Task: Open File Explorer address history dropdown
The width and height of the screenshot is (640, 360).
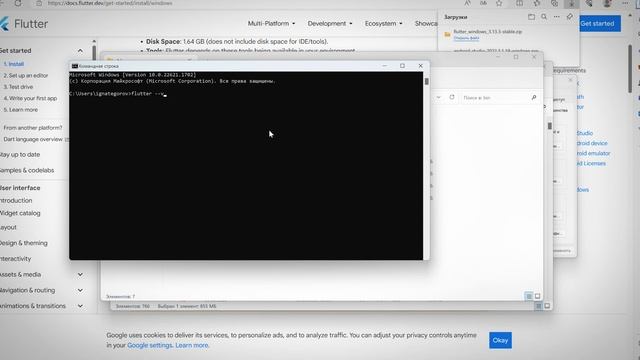Action: 438,97
